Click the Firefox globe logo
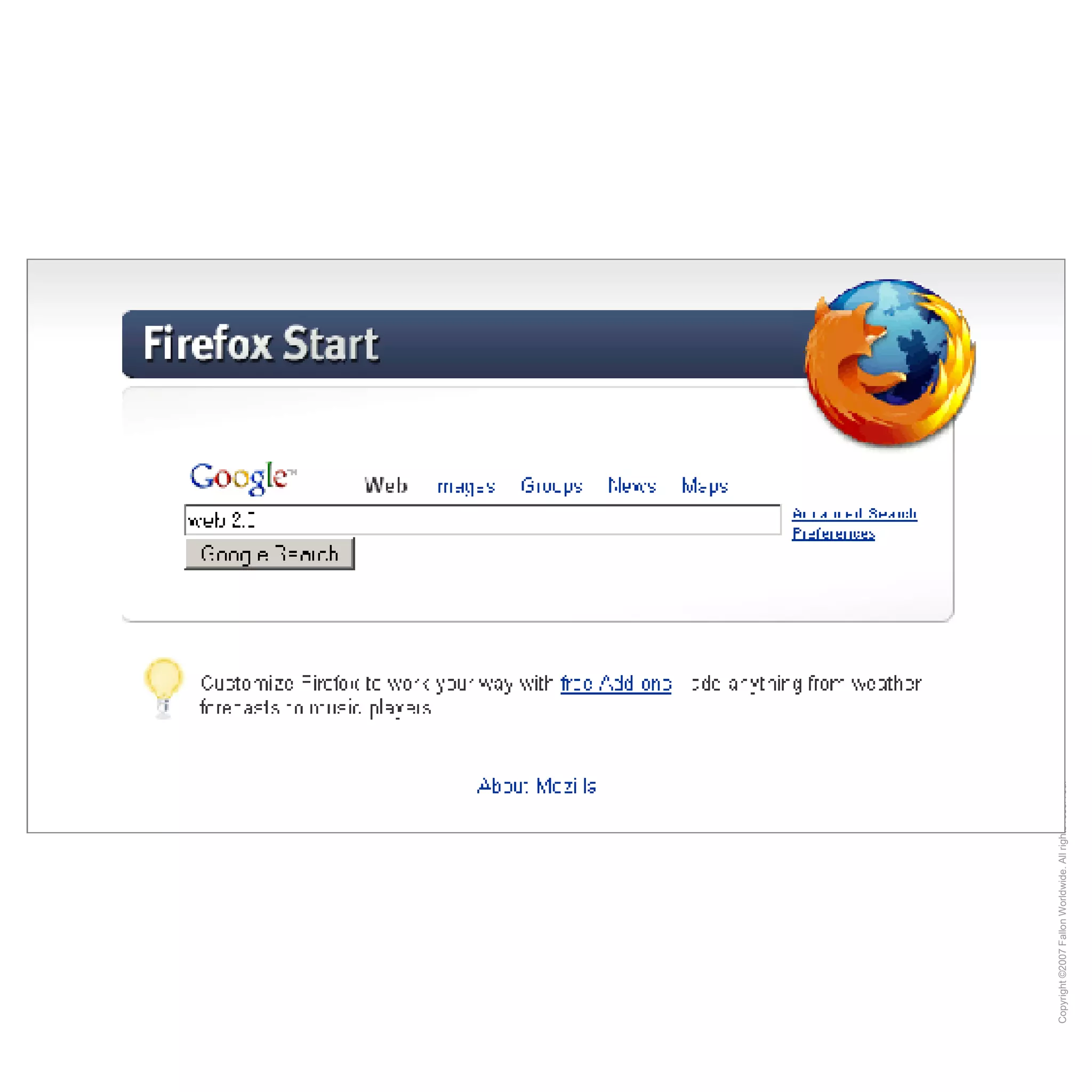The height and width of the screenshot is (1092, 1092). click(890, 363)
